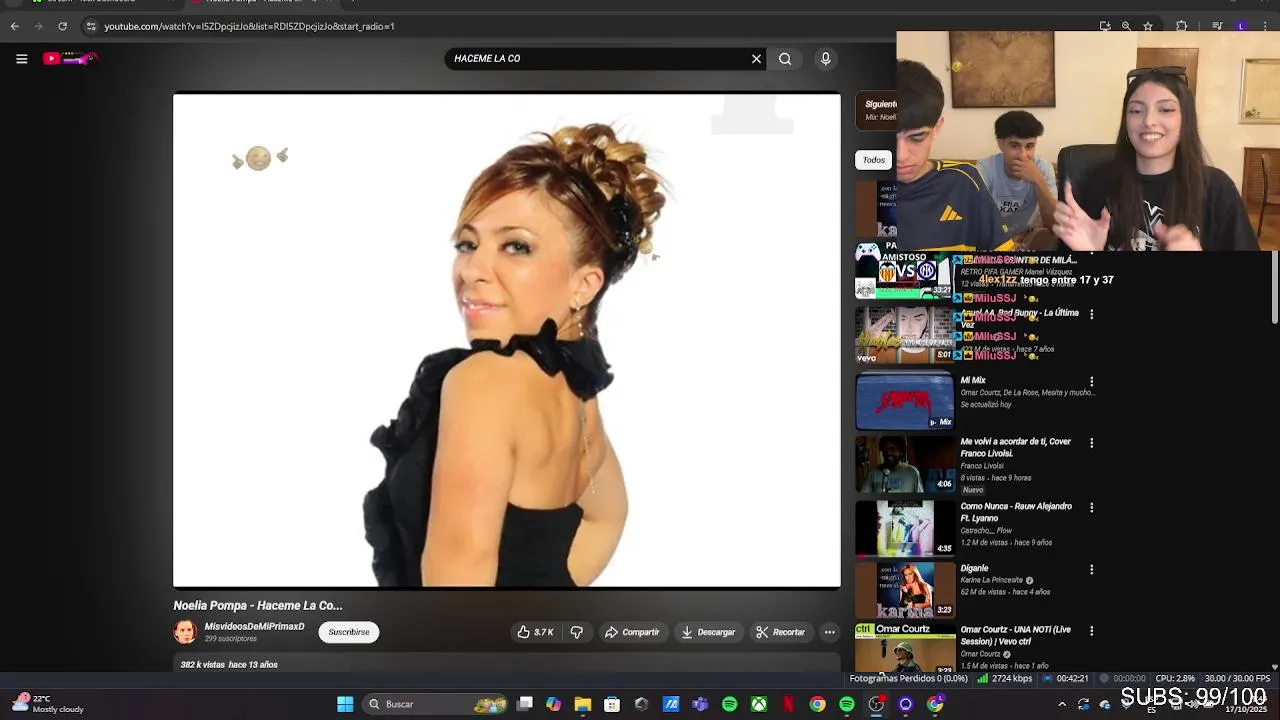Viewport: 1280px width, 720px height.
Task: Open File Explorer from taskbar
Action: tap(583, 704)
